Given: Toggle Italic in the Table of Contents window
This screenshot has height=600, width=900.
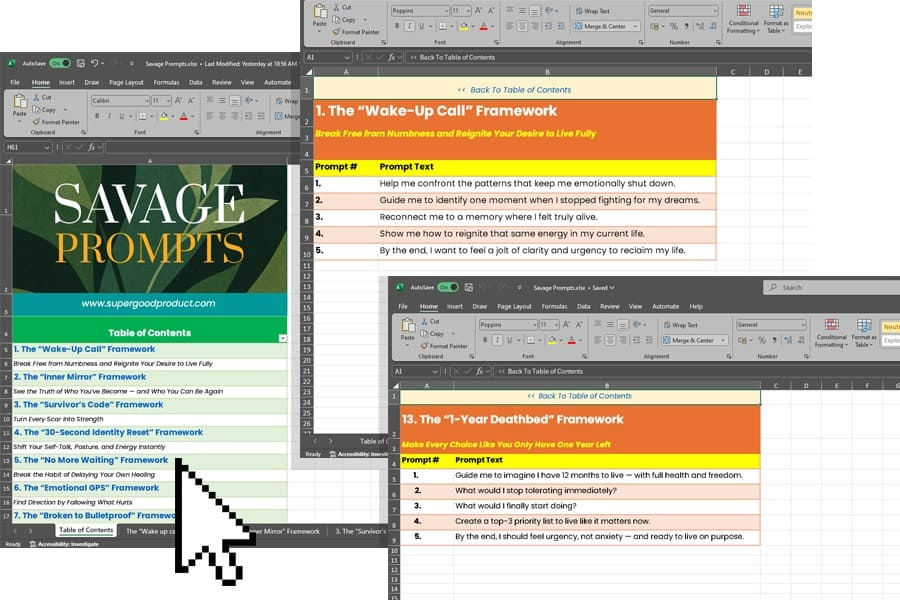Looking at the screenshot, I should point(109,116).
